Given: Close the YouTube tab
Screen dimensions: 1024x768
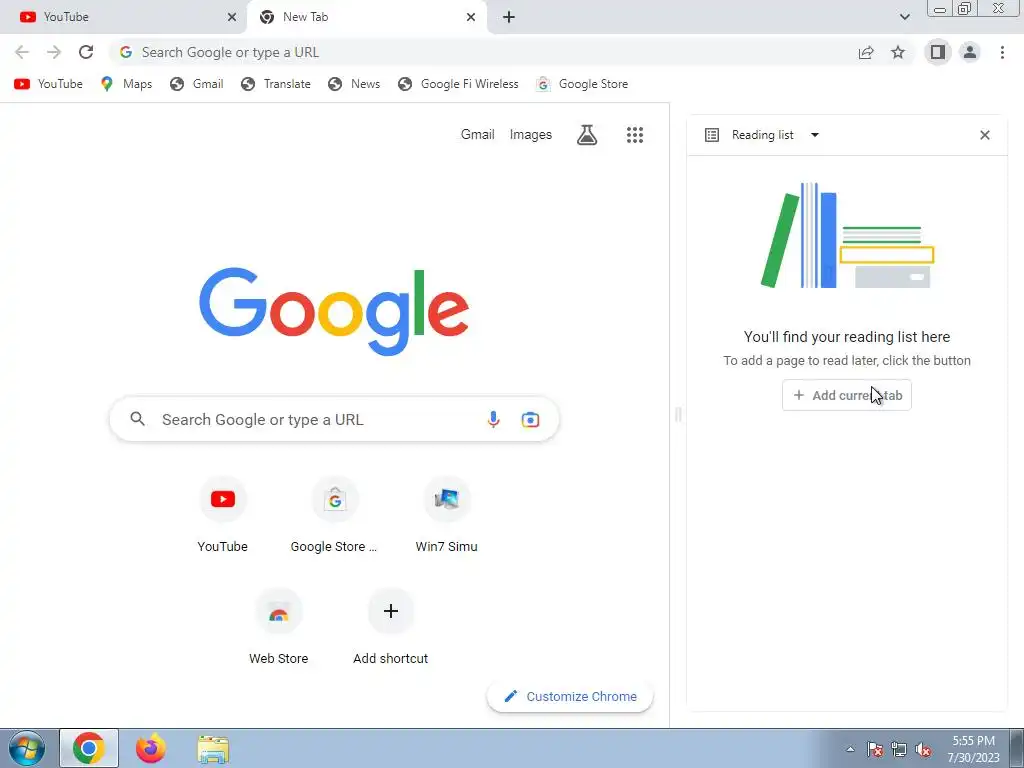Looking at the screenshot, I should click(x=231, y=17).
